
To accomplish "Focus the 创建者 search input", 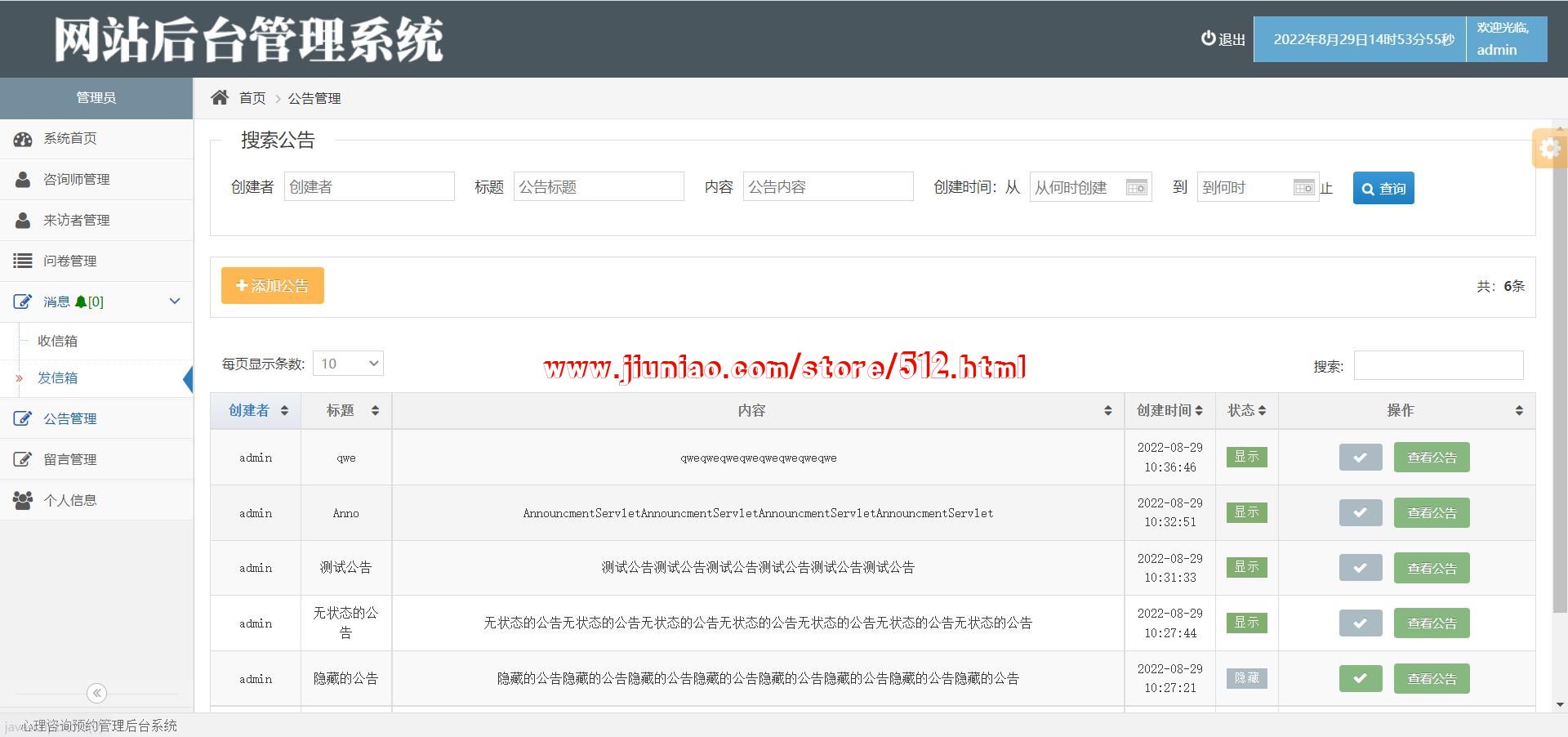I will coord(369,187).
